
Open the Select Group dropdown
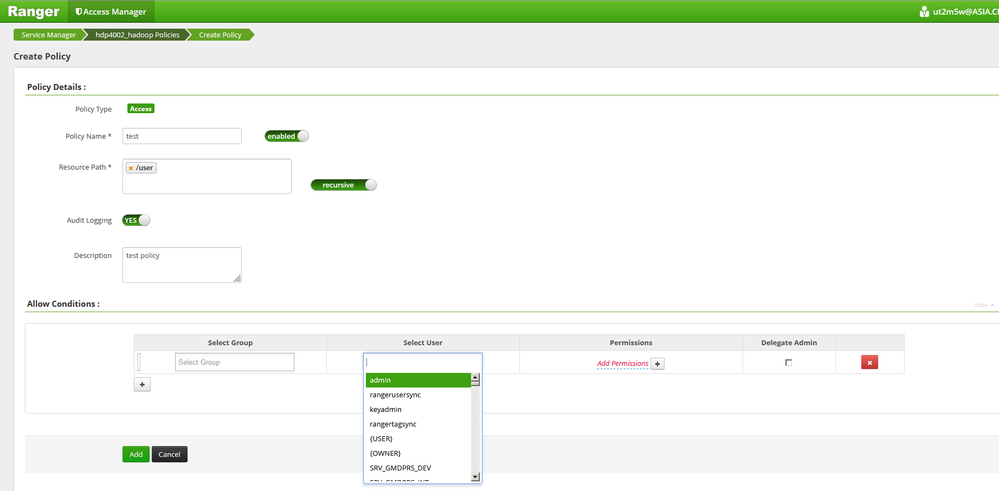(x=234, y=362)
